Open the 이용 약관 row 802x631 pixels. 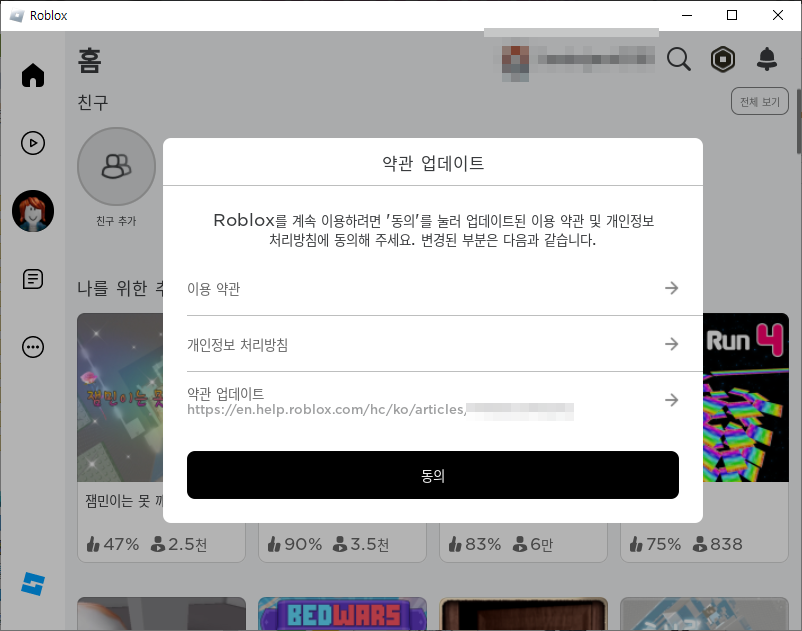click(433, 288)
